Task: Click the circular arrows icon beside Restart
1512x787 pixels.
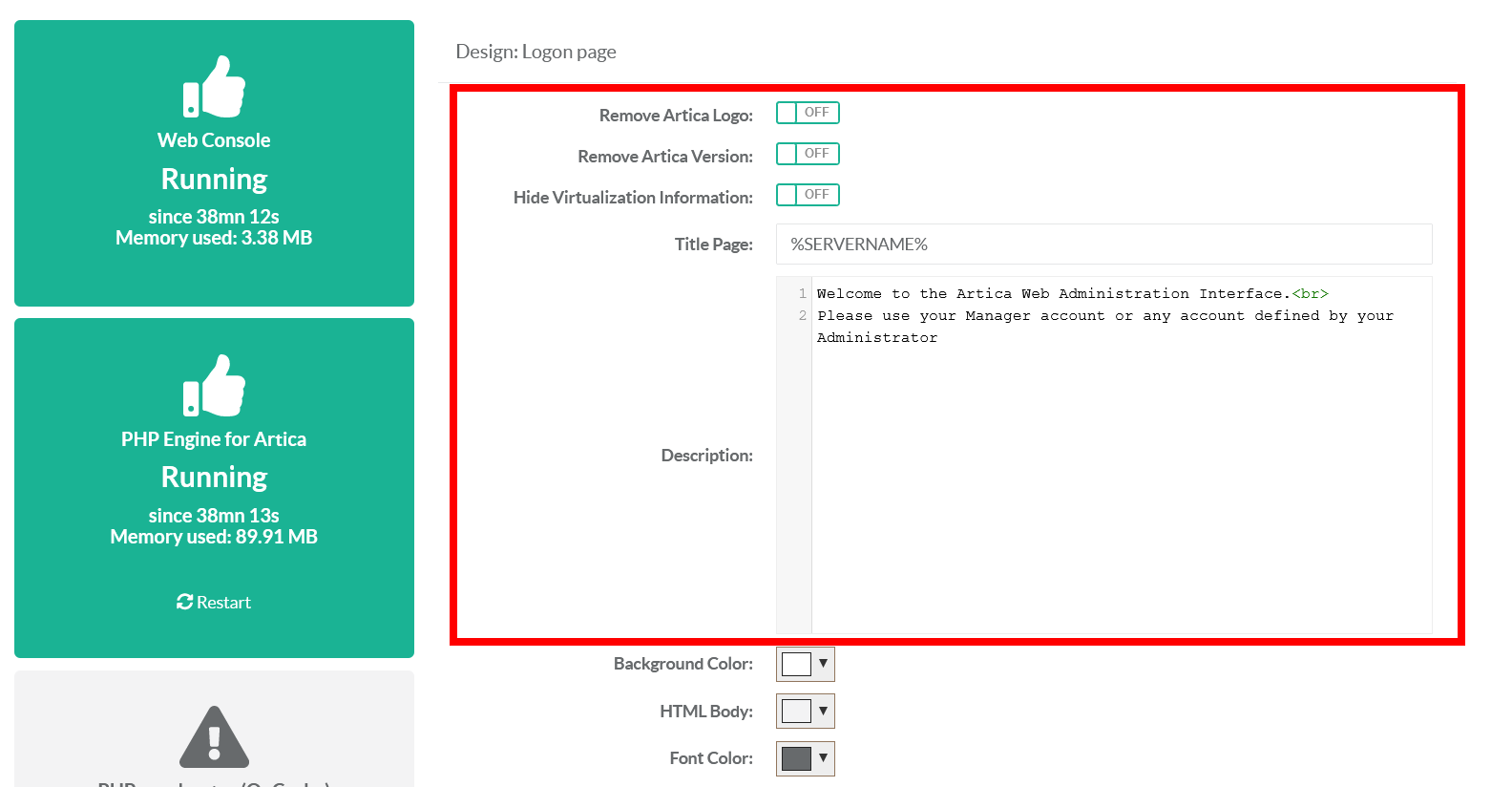Action: click(x=184, y=602)
